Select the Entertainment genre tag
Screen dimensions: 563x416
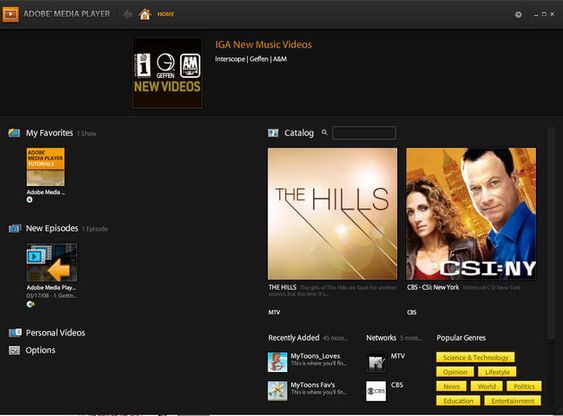[x=513, y=401]
